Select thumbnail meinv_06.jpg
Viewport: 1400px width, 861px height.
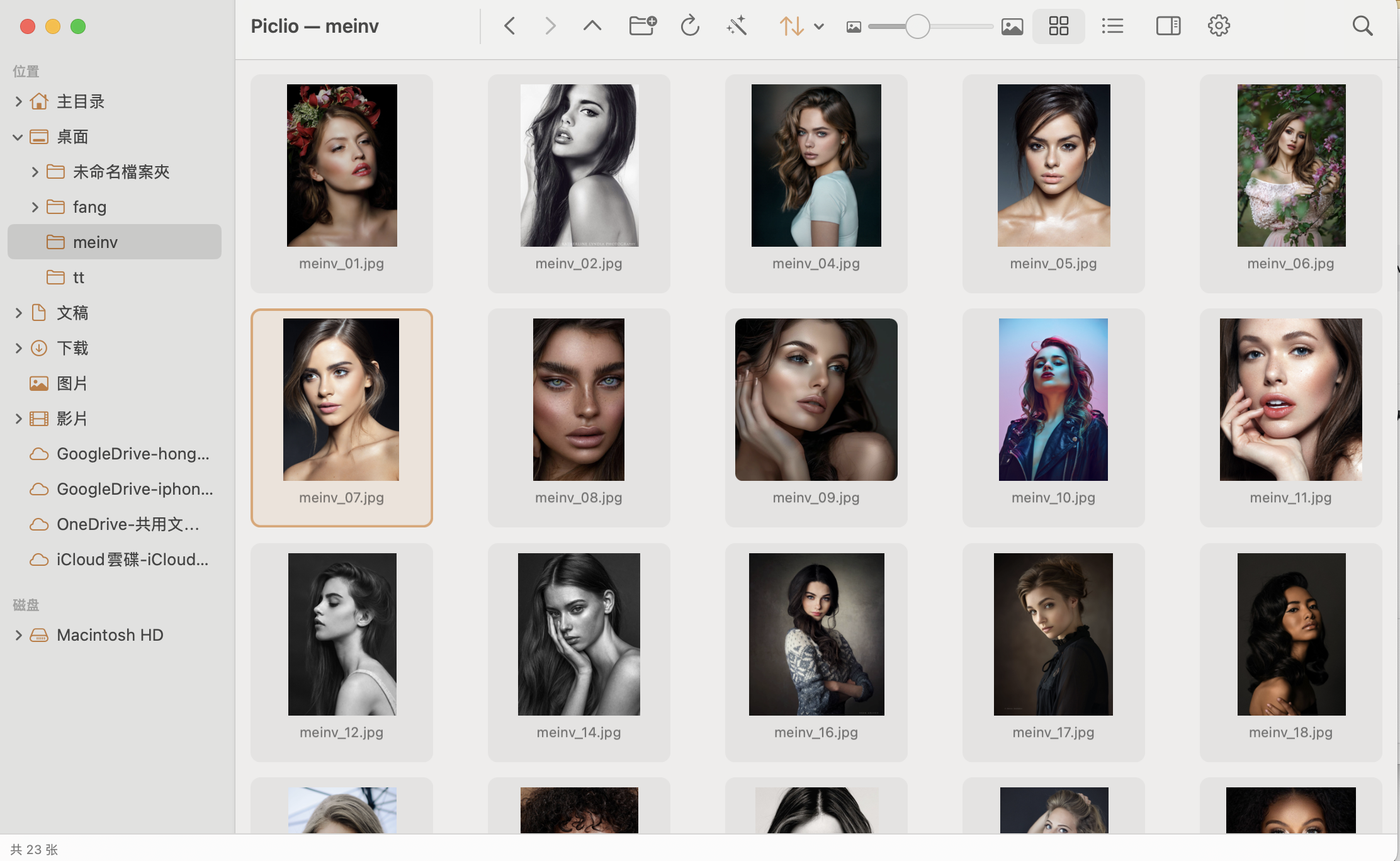pyautogui.click(x=1291, y=183)
